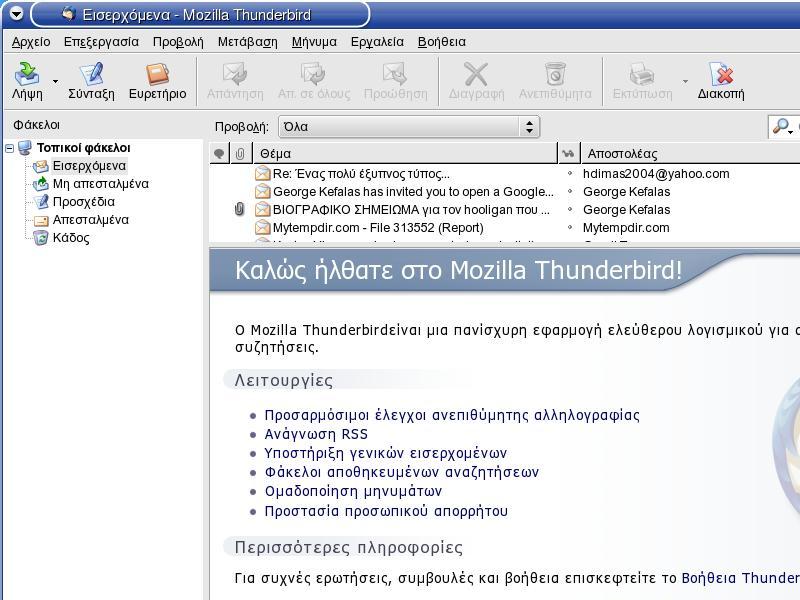Open the Εργαλεία menu
800x600 pixels.
(x=377, y=42)
